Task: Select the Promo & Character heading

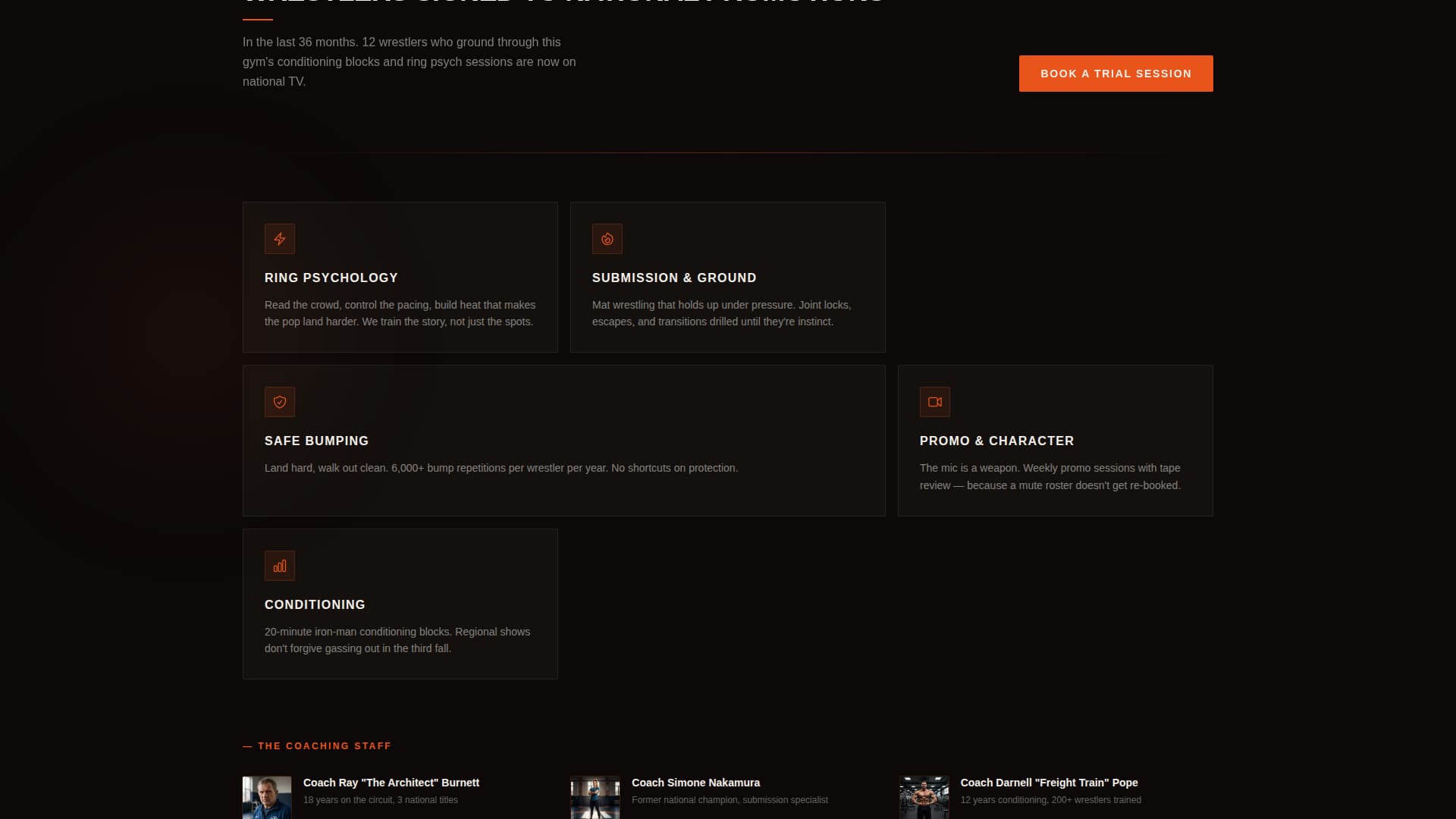Action: (996, 441)
